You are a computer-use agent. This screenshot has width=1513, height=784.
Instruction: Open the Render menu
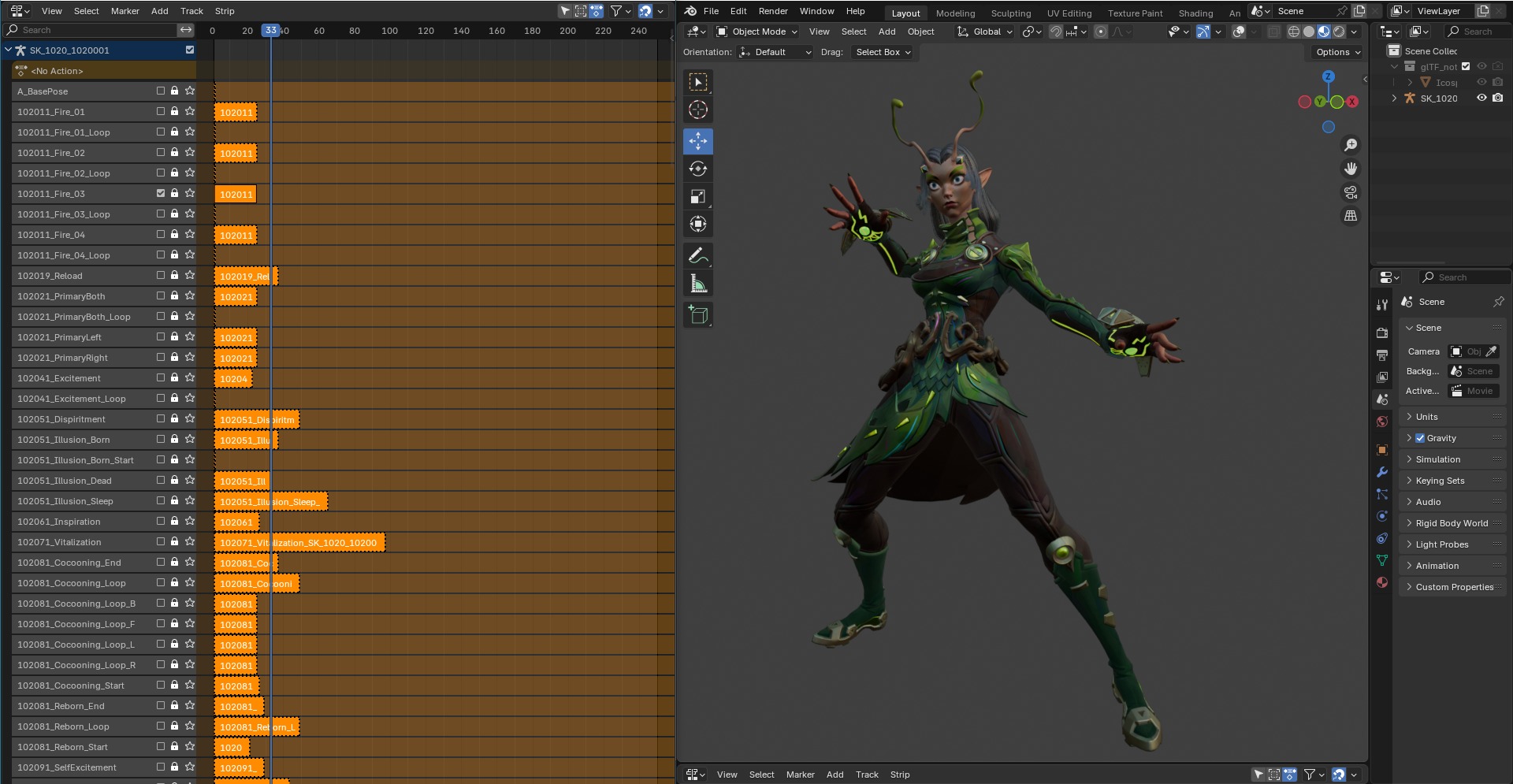773,11
